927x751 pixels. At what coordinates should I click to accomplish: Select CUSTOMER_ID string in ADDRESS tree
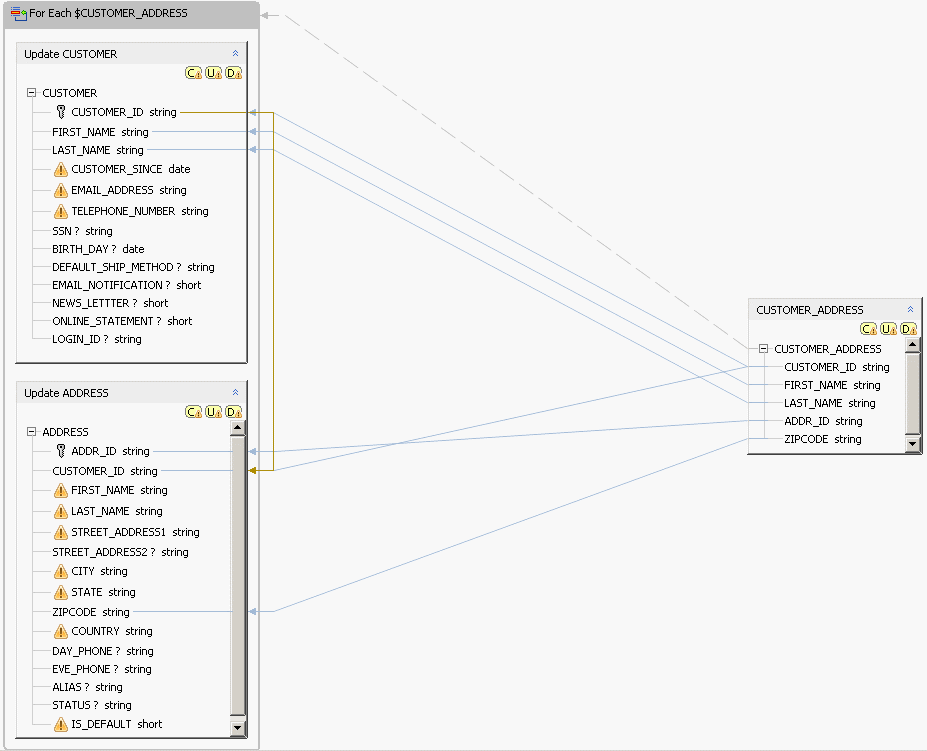click(x=105, y=471)
